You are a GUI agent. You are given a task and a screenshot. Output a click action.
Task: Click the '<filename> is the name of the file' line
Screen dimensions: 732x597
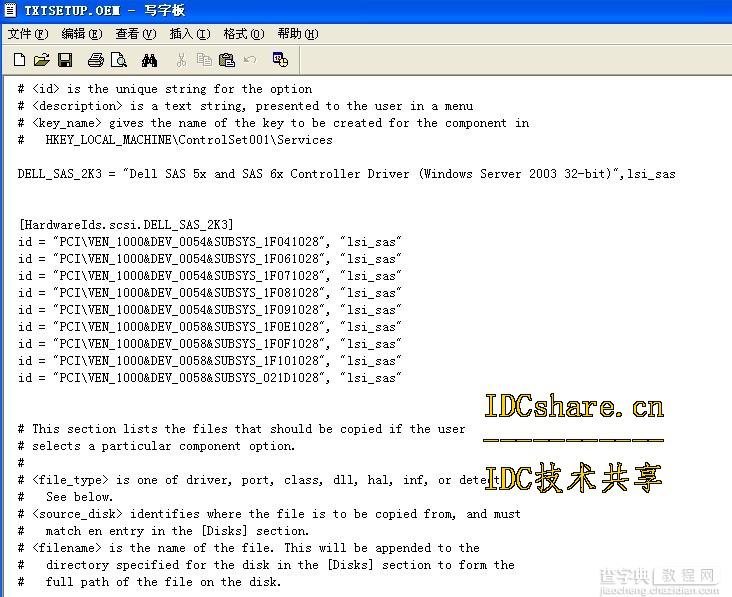249,548
